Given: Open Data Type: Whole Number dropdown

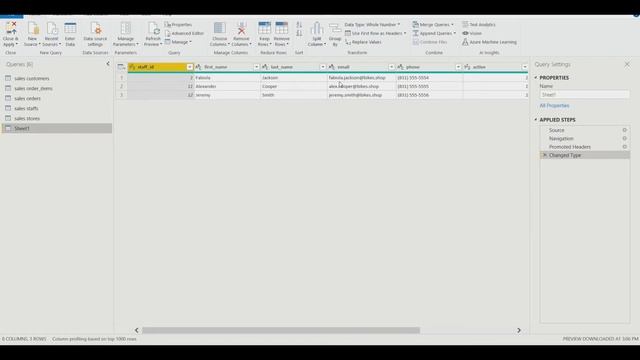Looking at the screenshot, I should click(372, 24).
